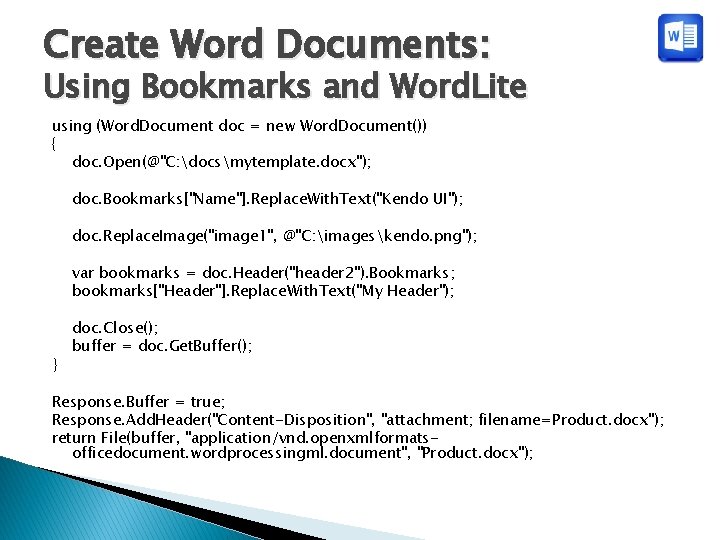Image resolution: width=720 pixels, height=540 pixels.
Task: Click the Response.AddHeader Content-Disposition line
Action: 358,420
